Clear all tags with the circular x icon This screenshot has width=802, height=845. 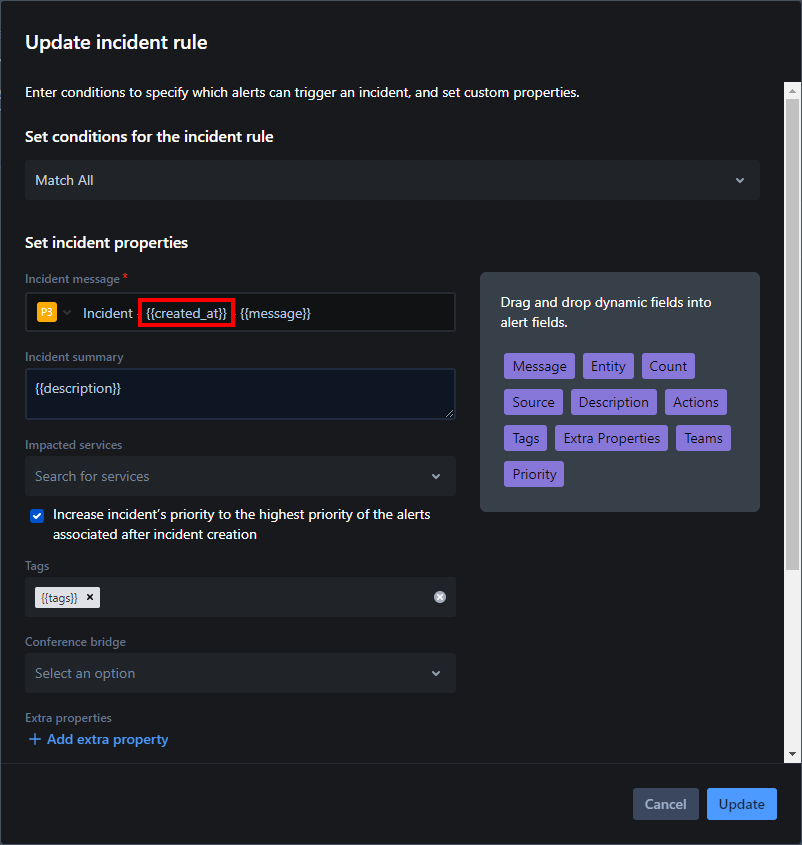440,597
